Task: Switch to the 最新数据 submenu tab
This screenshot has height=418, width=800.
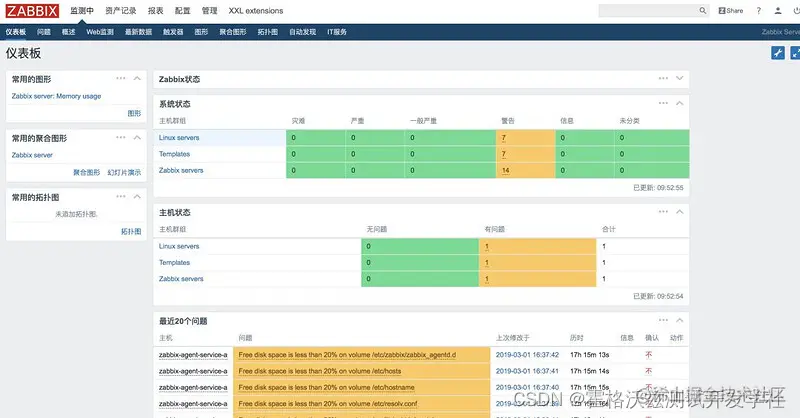Action: tap(139, 32)
